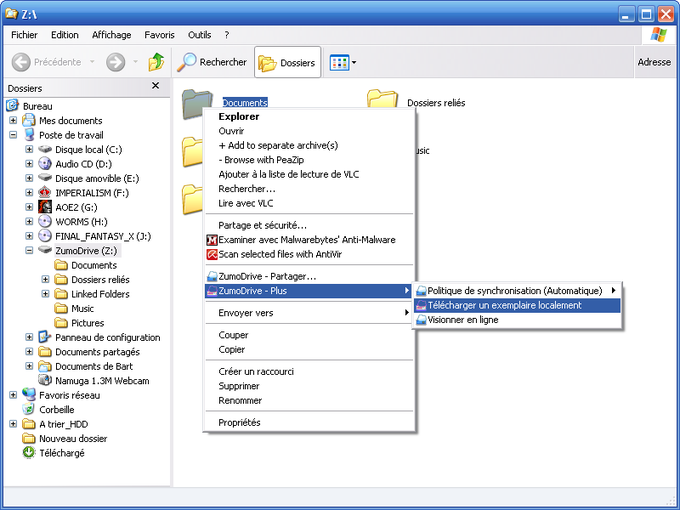Click the Edition menu
680x510 pixels.
coord(65,35)
